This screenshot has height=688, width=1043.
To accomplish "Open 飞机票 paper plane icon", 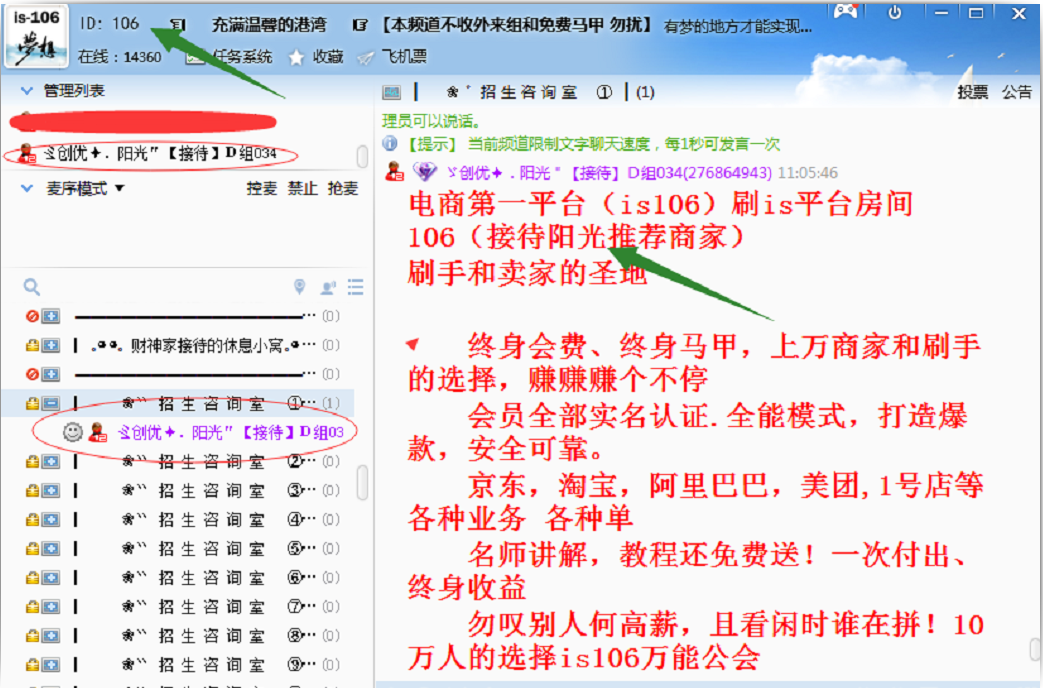I will pos(365,58).
